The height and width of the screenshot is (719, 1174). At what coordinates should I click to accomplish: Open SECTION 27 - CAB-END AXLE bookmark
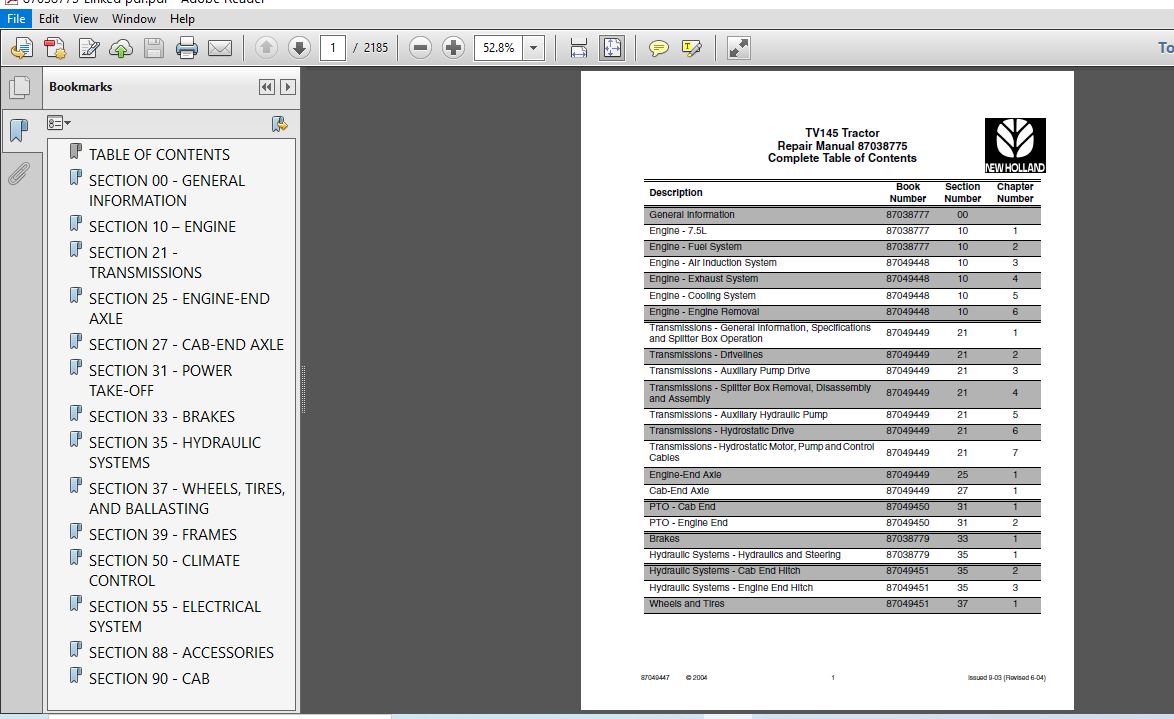pos(186,345)
